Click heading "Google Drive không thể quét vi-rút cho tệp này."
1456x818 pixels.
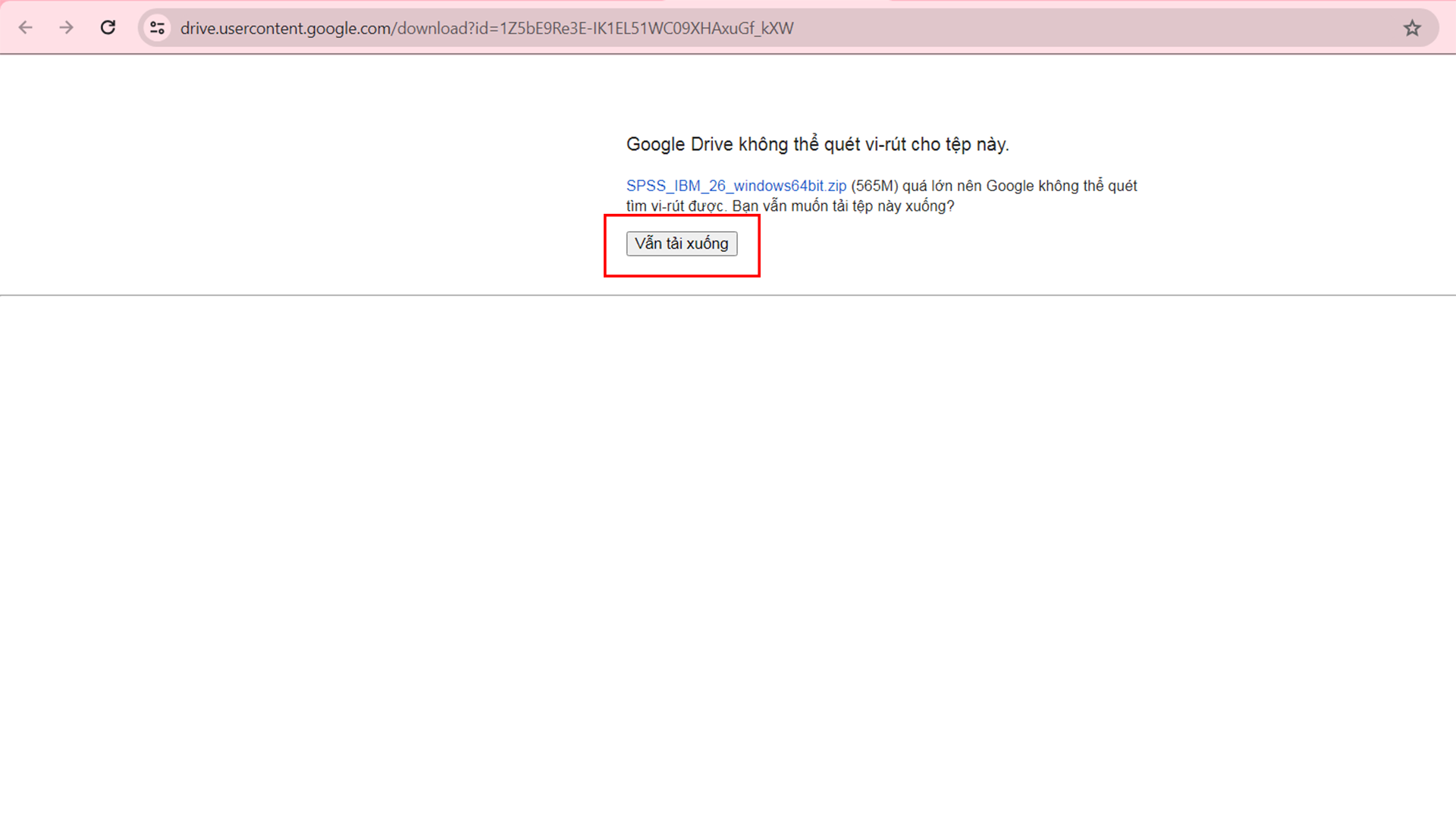[817, 144]
